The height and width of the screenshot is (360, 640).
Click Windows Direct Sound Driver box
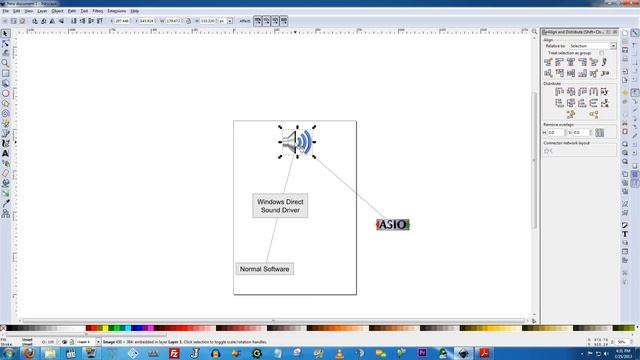280,206
